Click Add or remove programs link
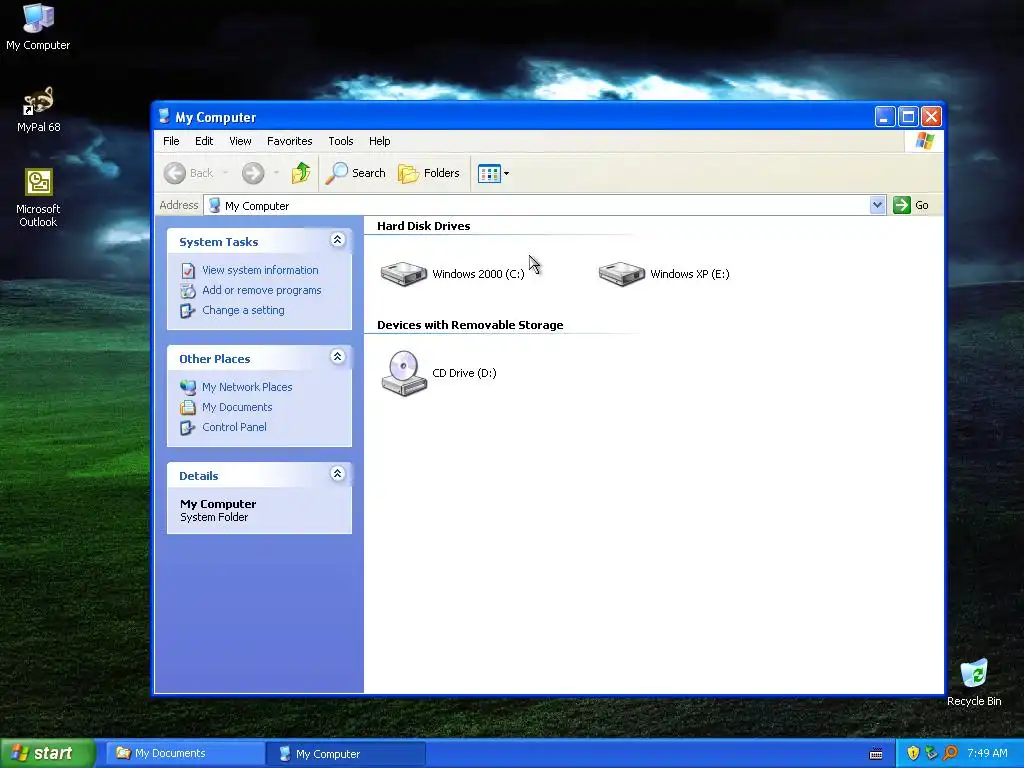Screen dimensions: 1024x768 261,290
